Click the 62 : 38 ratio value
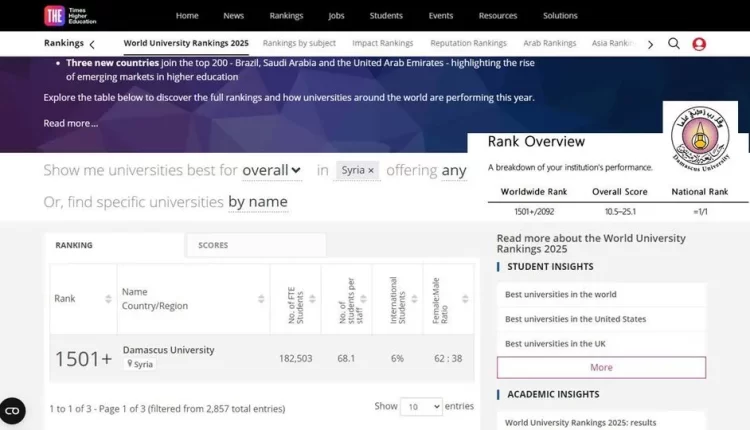750x430 pixels. pyautogui.click(x=448, y=358)
